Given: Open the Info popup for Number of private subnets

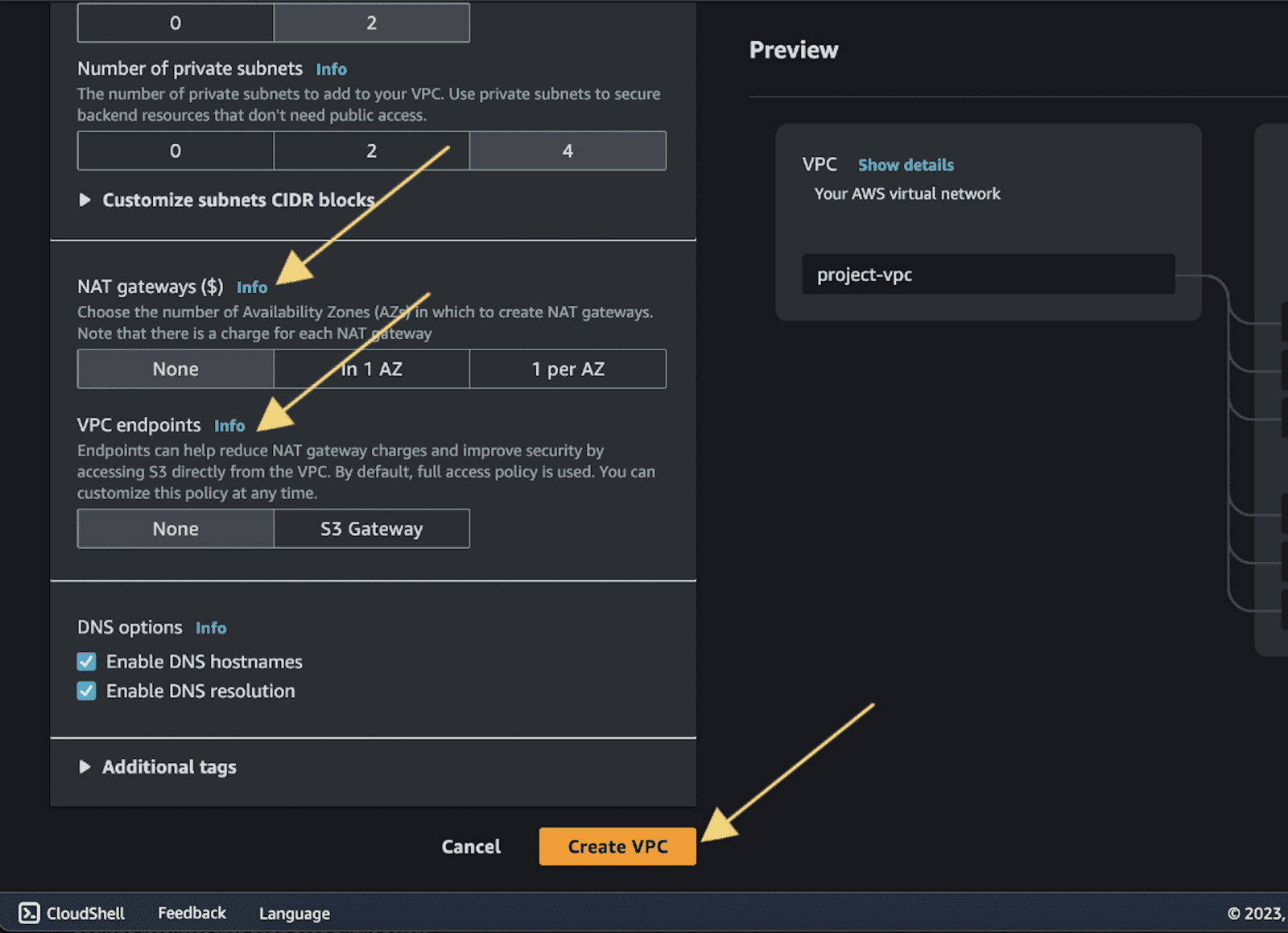Looking at the screenshot, I should pyautogui.click(x=331, y=69).
